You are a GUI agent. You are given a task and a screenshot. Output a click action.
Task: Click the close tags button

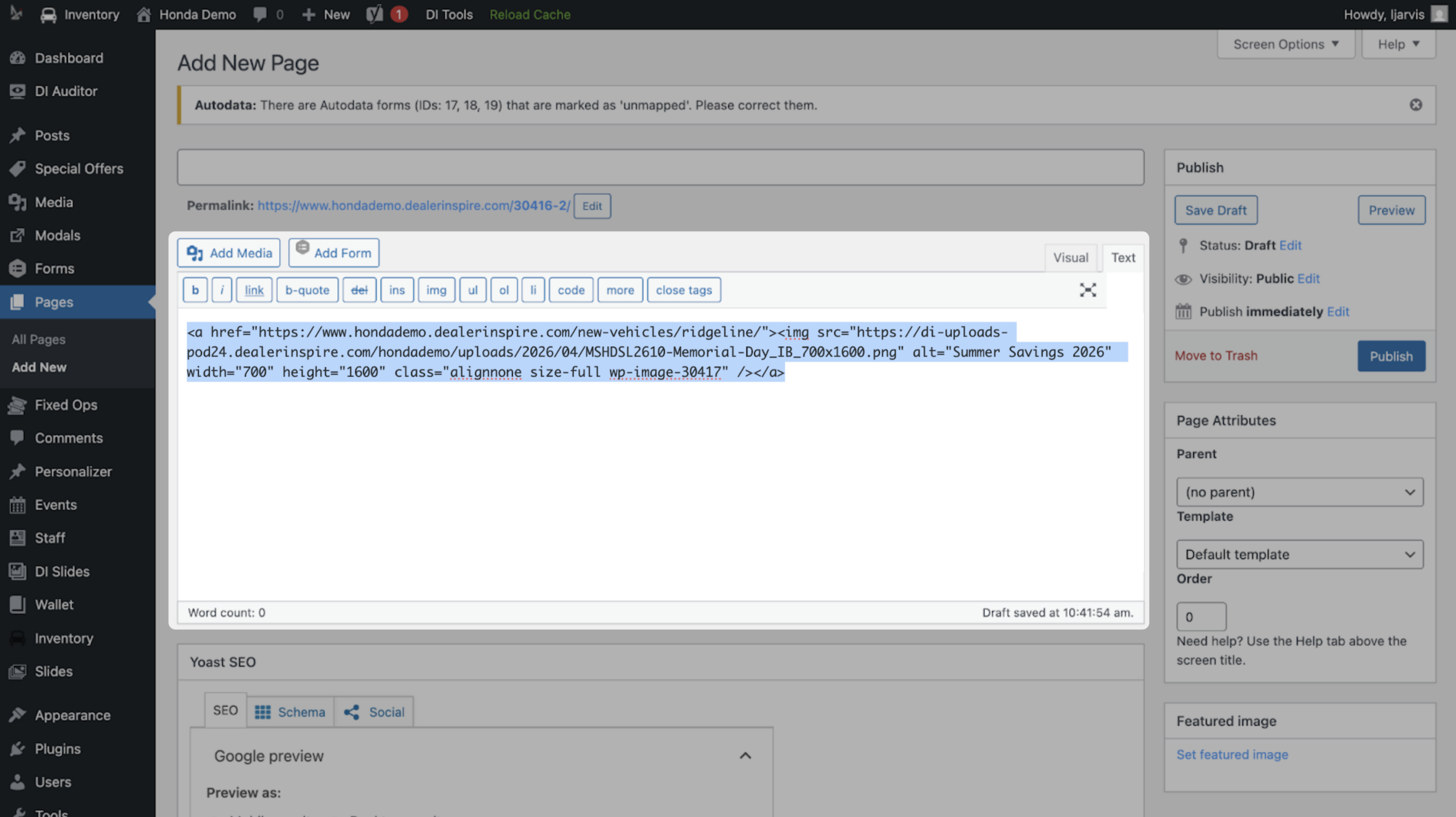click(684, 290)
